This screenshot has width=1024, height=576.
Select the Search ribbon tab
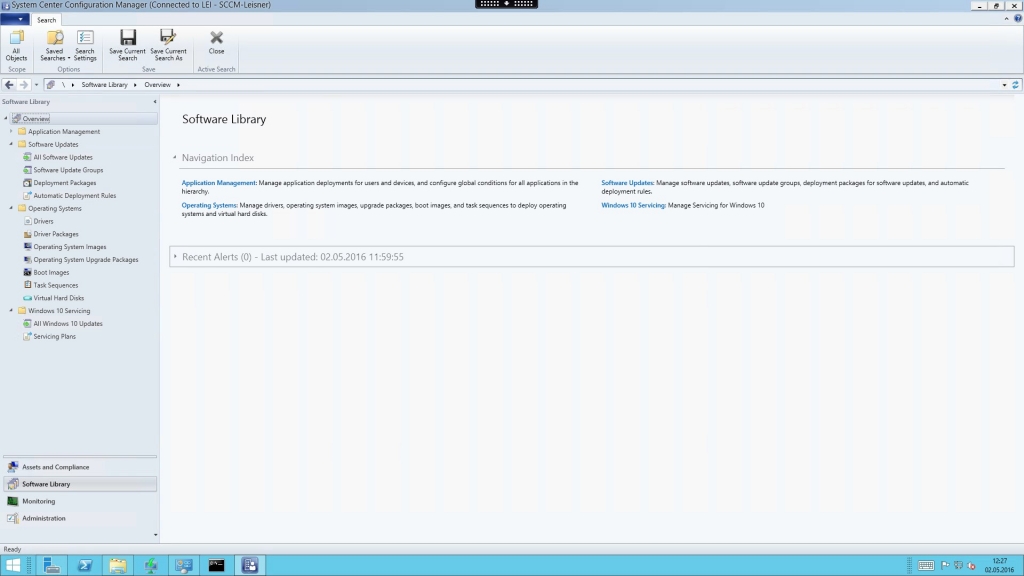click(x=46, y=20)
